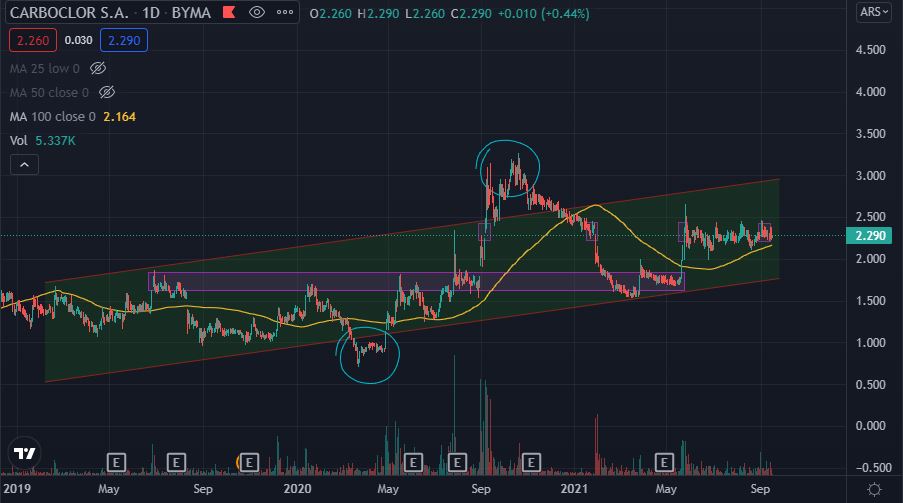The height and width of the screenshot is (503, 903).
Task: Open the ARS currency dropdown
Action: 874,12
